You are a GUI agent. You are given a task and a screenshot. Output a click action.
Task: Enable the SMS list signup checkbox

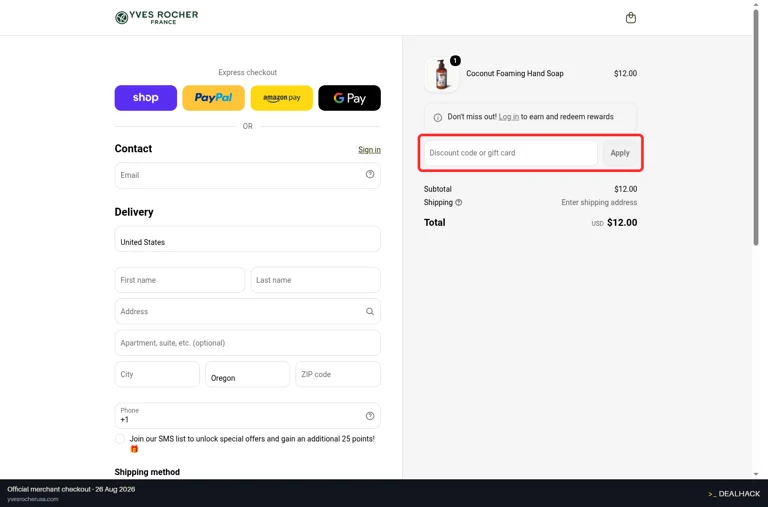[x=120, y=439]
